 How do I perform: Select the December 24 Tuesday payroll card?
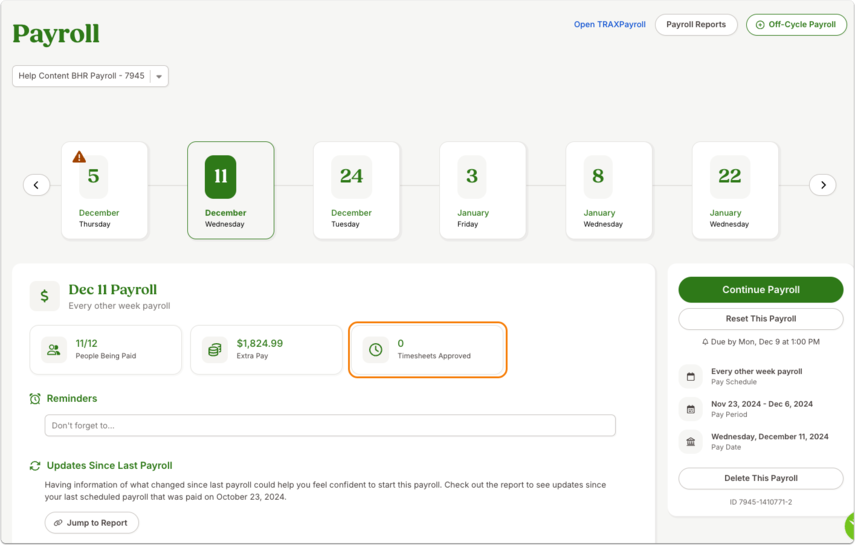coord(357,190)
